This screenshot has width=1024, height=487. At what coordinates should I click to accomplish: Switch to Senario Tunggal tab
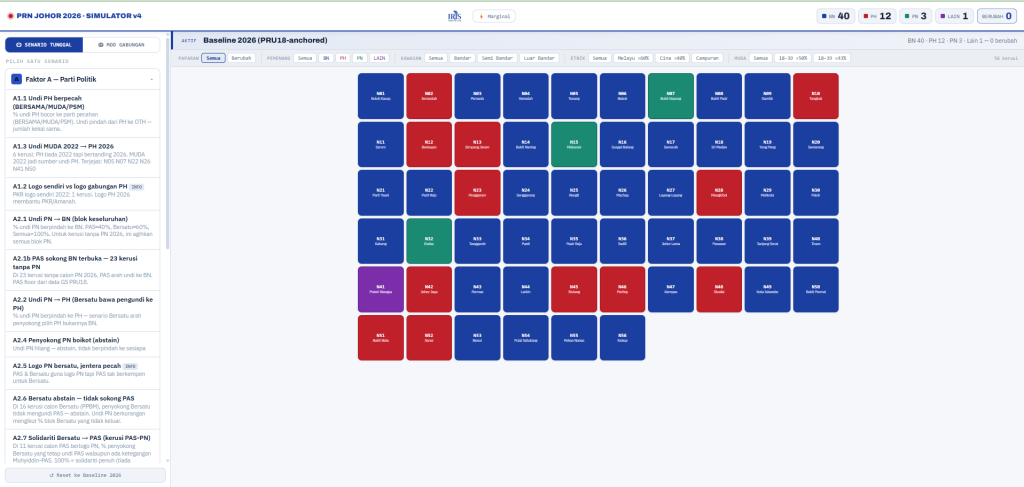click(44, 44)
